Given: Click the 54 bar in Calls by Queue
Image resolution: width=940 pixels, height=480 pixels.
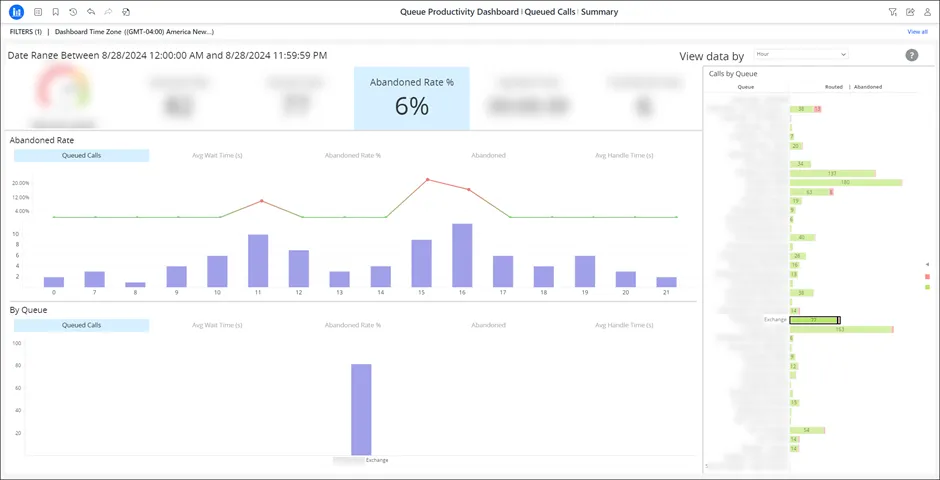Looking at the screenshot, I should (808, 430).
